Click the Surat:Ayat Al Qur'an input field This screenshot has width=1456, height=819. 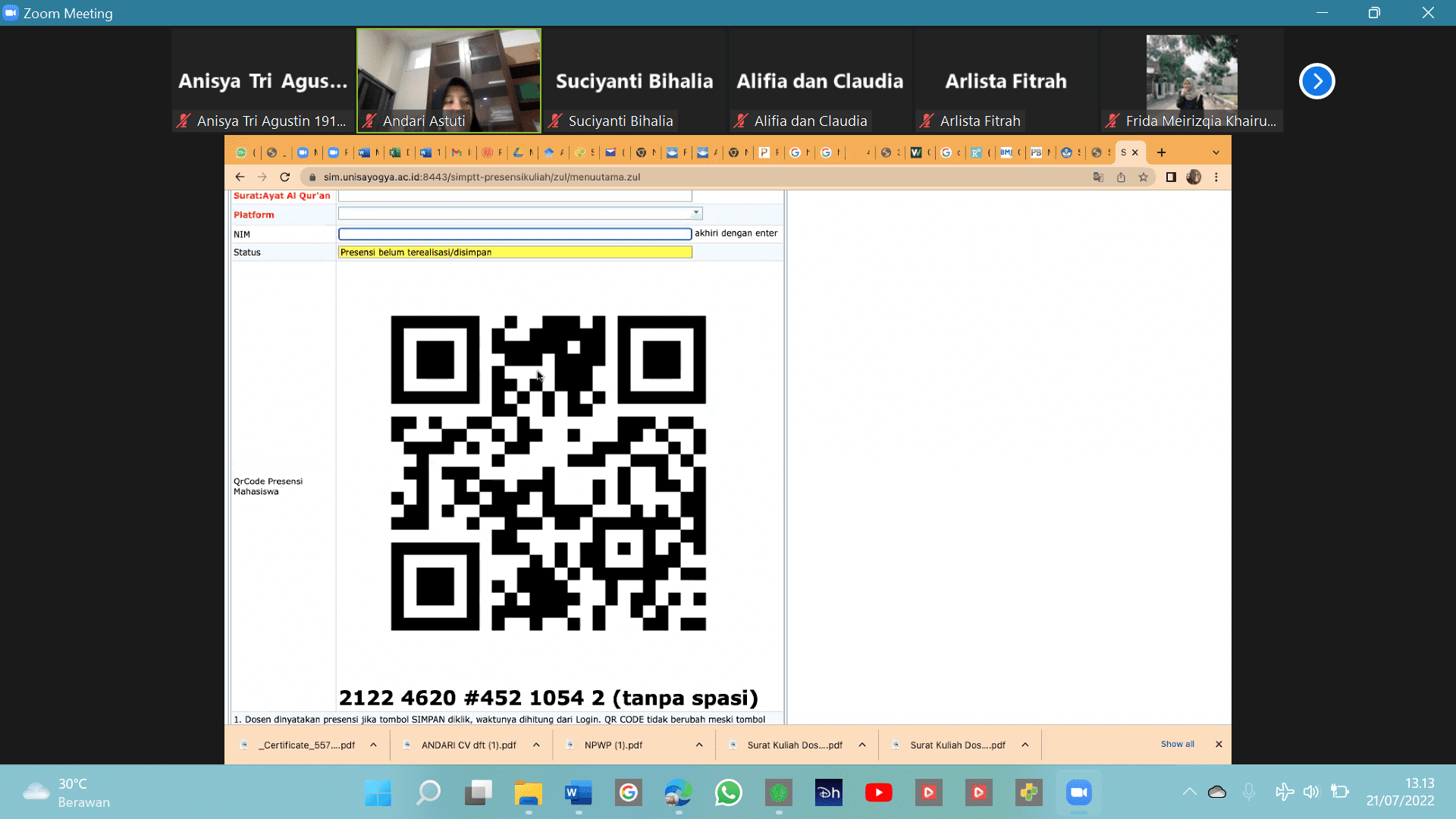(x=515, y=196)
